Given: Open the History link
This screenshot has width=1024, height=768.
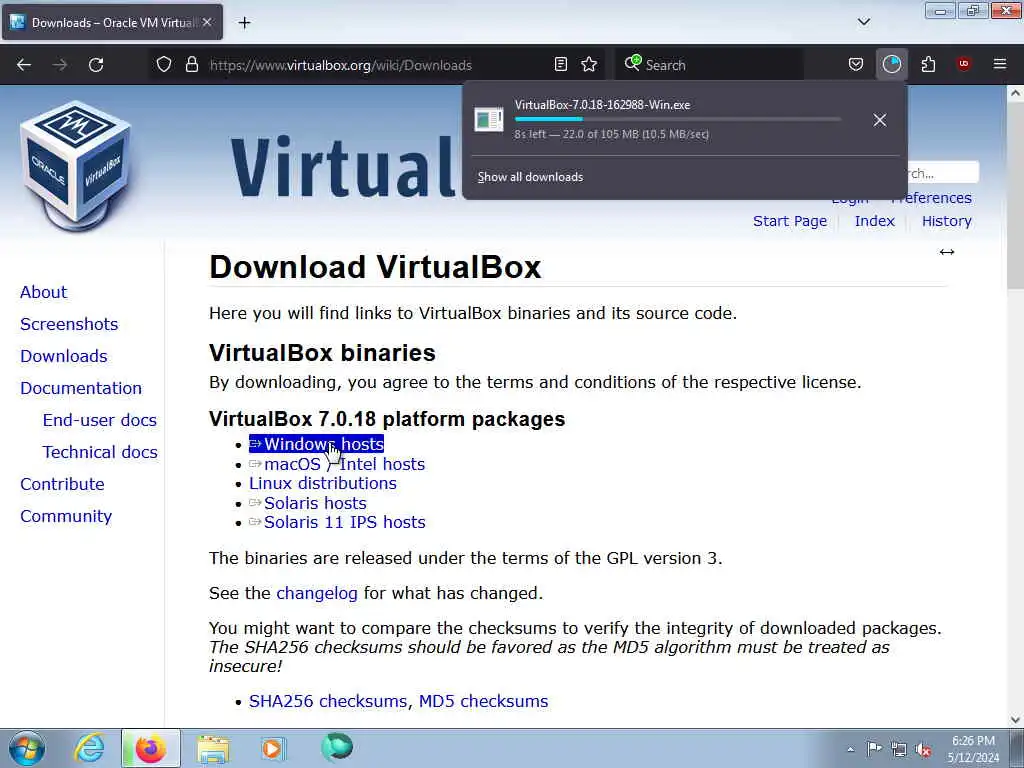Looking at the screenshot, I should click(x=946, y=221).
